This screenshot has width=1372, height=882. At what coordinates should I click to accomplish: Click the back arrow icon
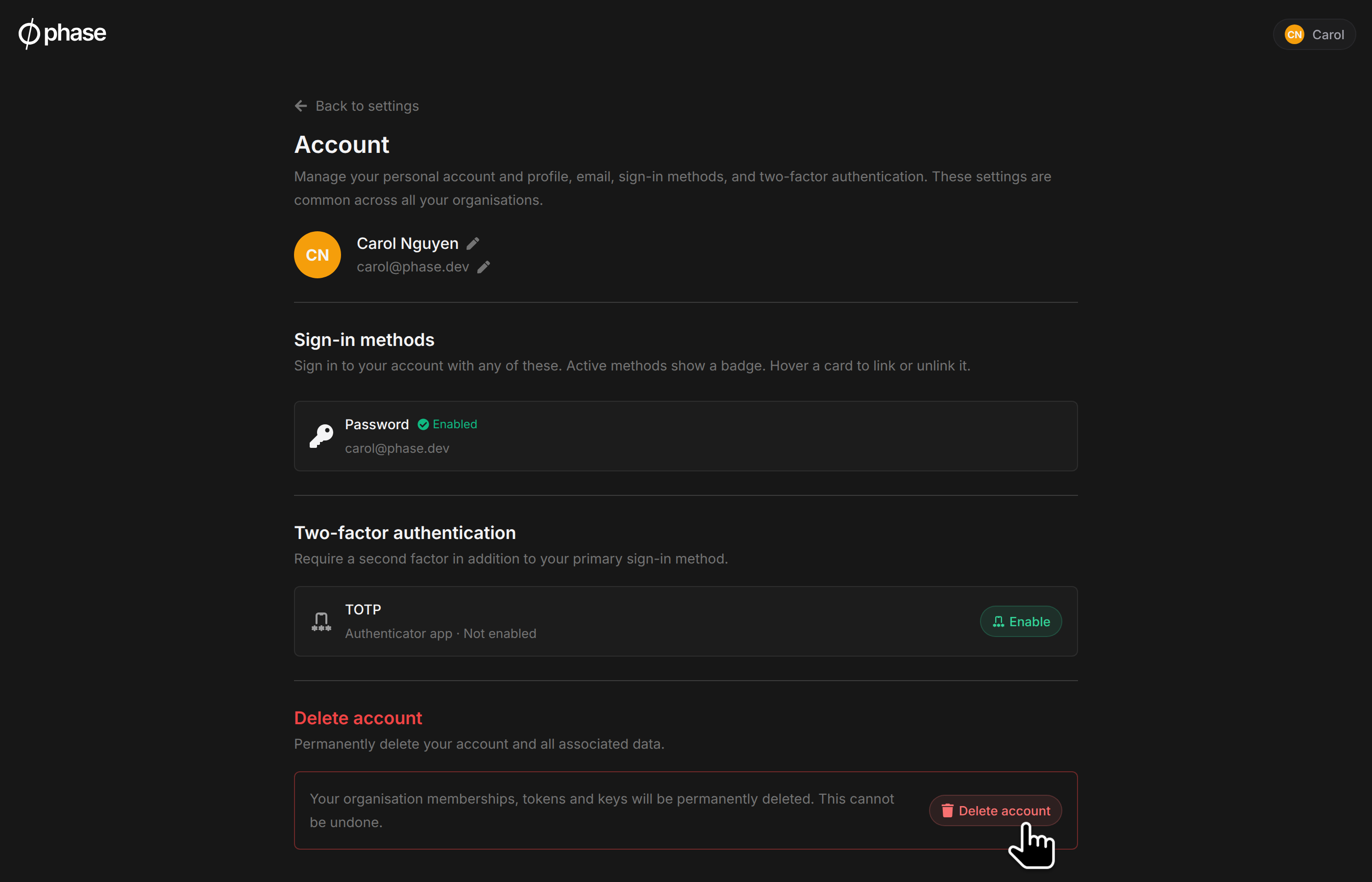coord(301,106)
